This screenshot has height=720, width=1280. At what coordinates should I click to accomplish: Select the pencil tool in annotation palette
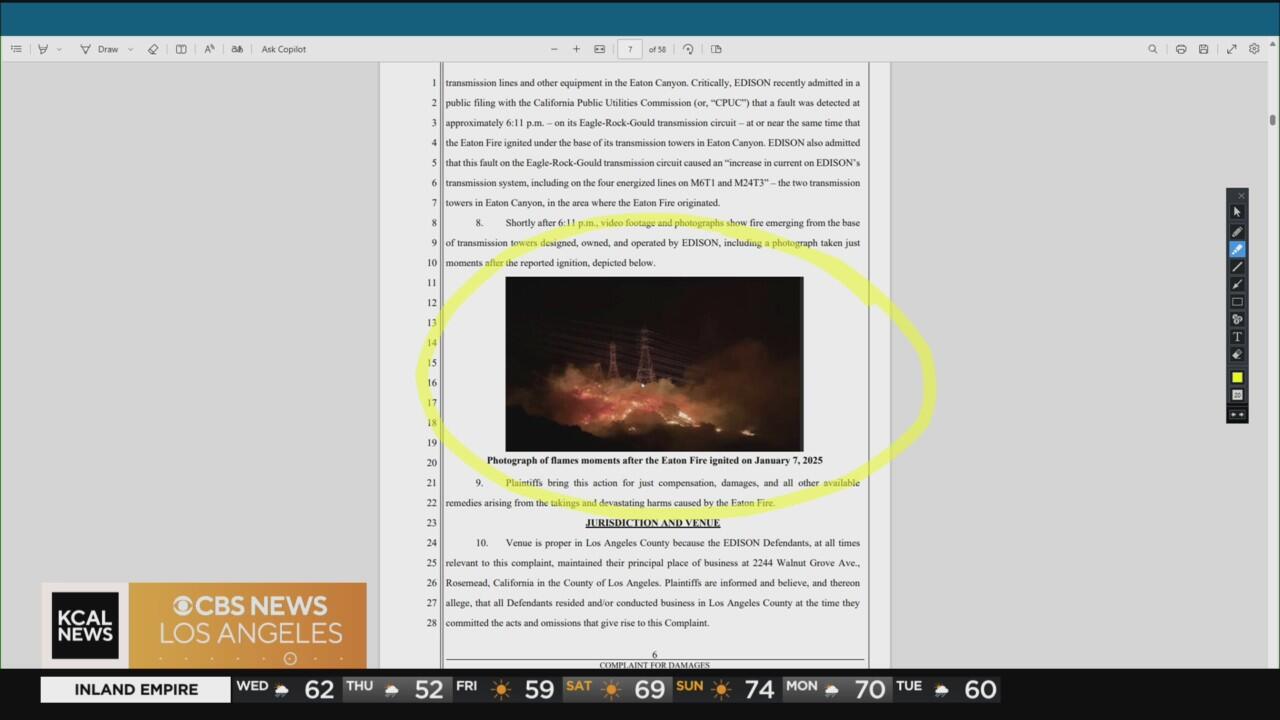[x=1237, y=232]
